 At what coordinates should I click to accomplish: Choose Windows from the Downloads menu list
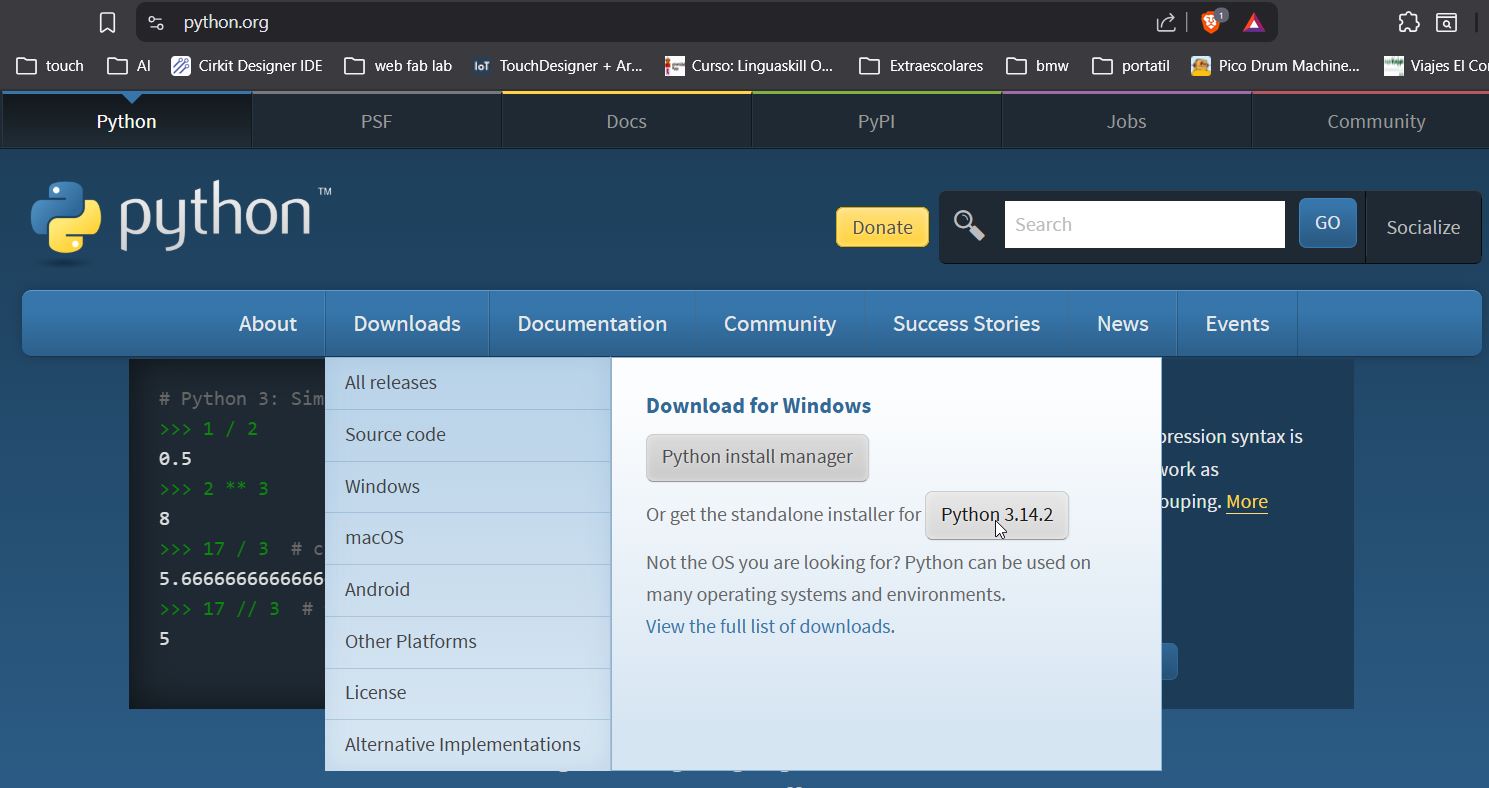click(468, 487)
